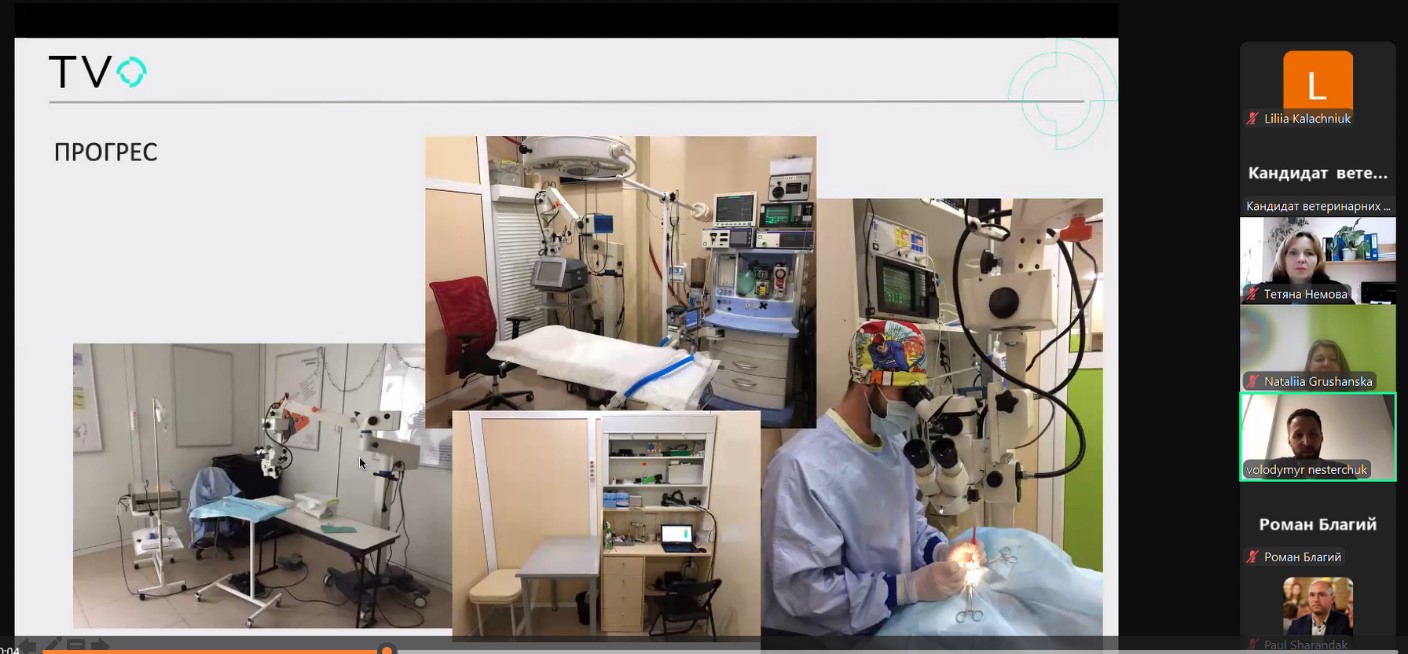1408x654 pixels.
Task: Select the pen annotation tool icon
Action: point(53,644)
